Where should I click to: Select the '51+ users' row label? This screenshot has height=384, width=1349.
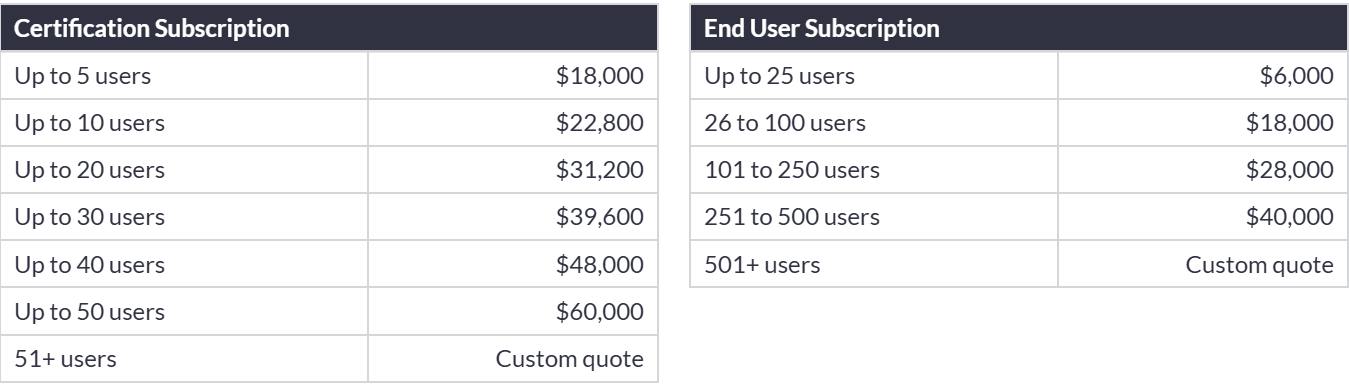[185, 358]
